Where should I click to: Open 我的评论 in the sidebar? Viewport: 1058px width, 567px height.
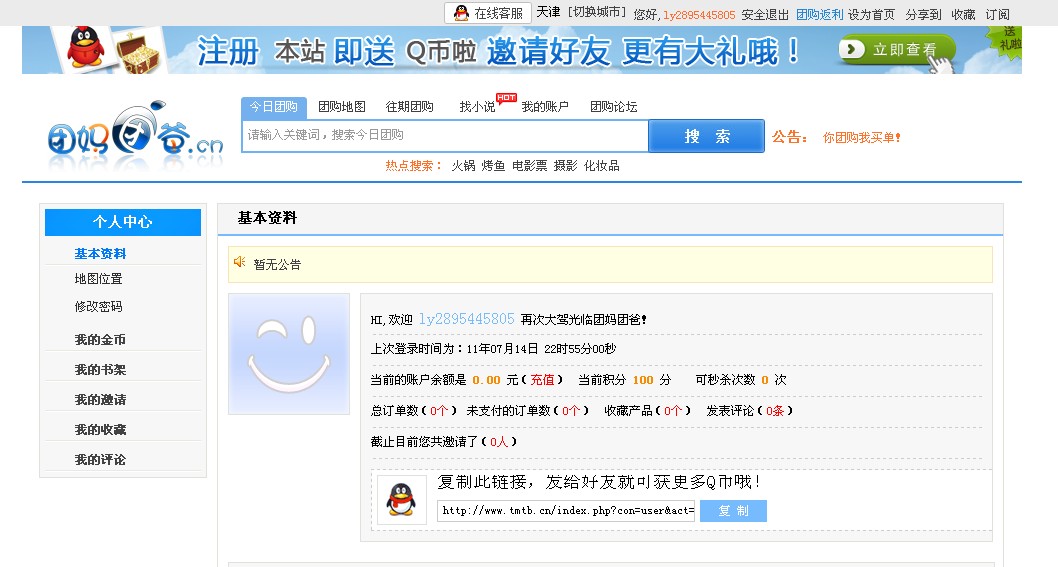100,460
